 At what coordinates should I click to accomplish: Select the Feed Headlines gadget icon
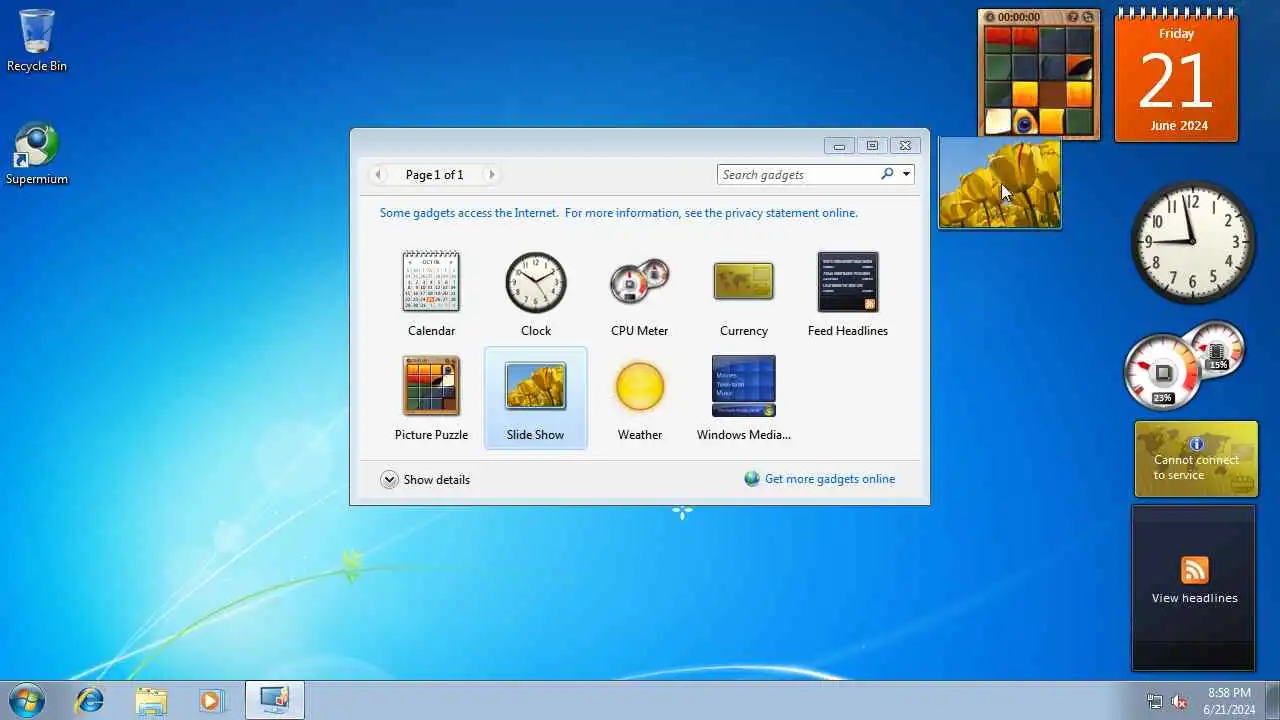(x=847, y=282)
